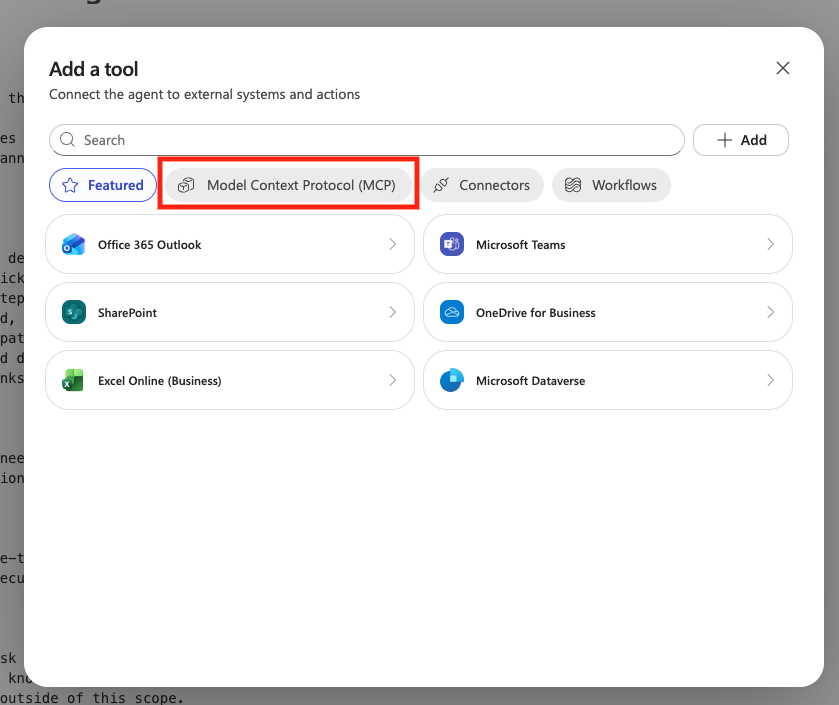Focus the Search tools input field
This screenshot has height=705, width=839.
pos(367,140)
